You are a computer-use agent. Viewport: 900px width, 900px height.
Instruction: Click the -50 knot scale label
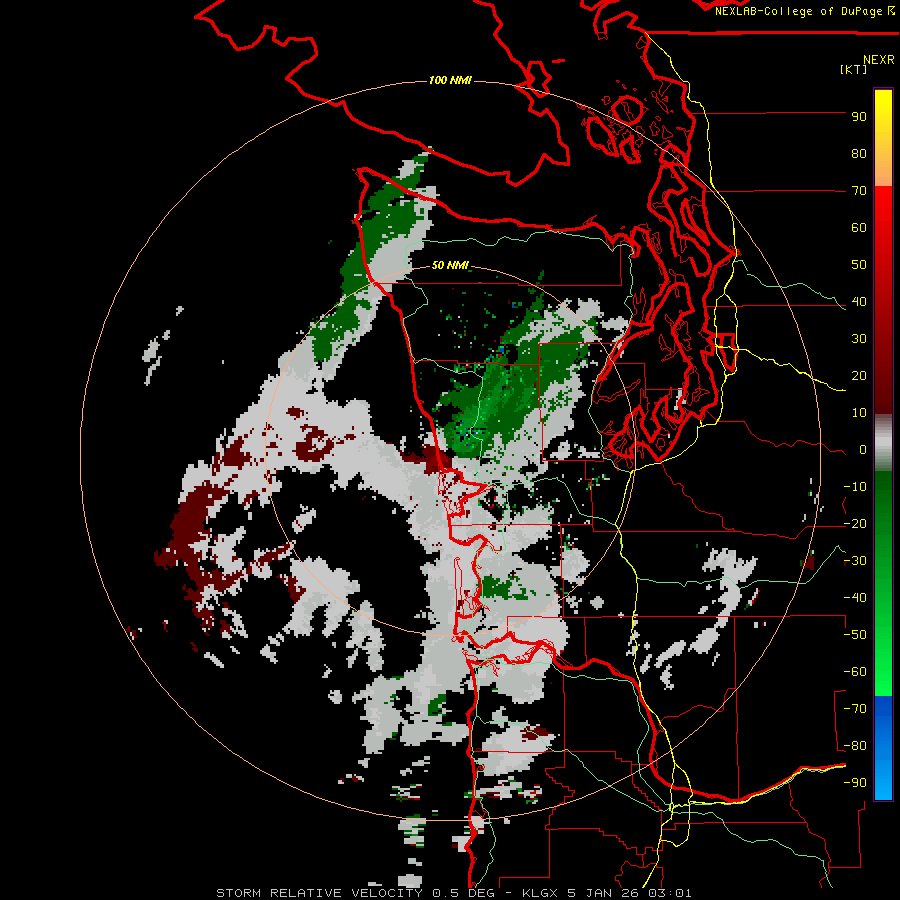[855, 635]
